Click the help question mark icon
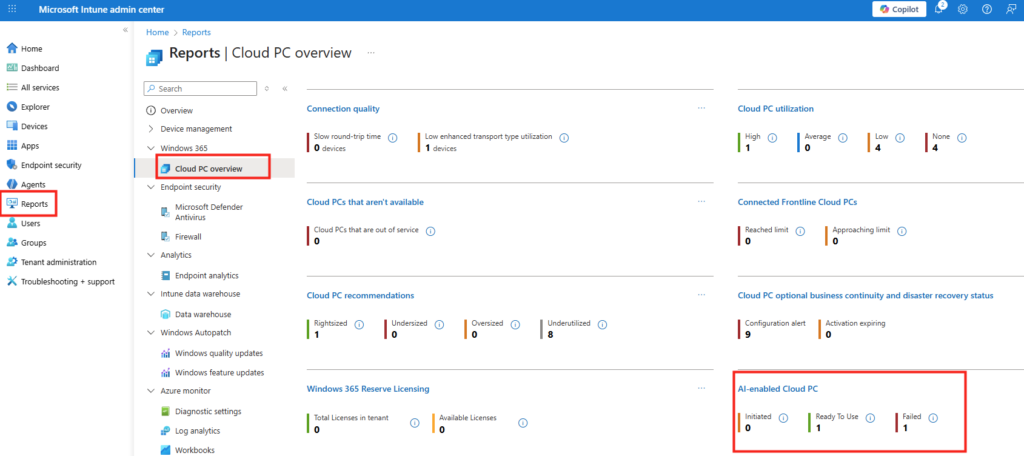The width and height of the screenshot is (1024, 456). pos(987,9)
